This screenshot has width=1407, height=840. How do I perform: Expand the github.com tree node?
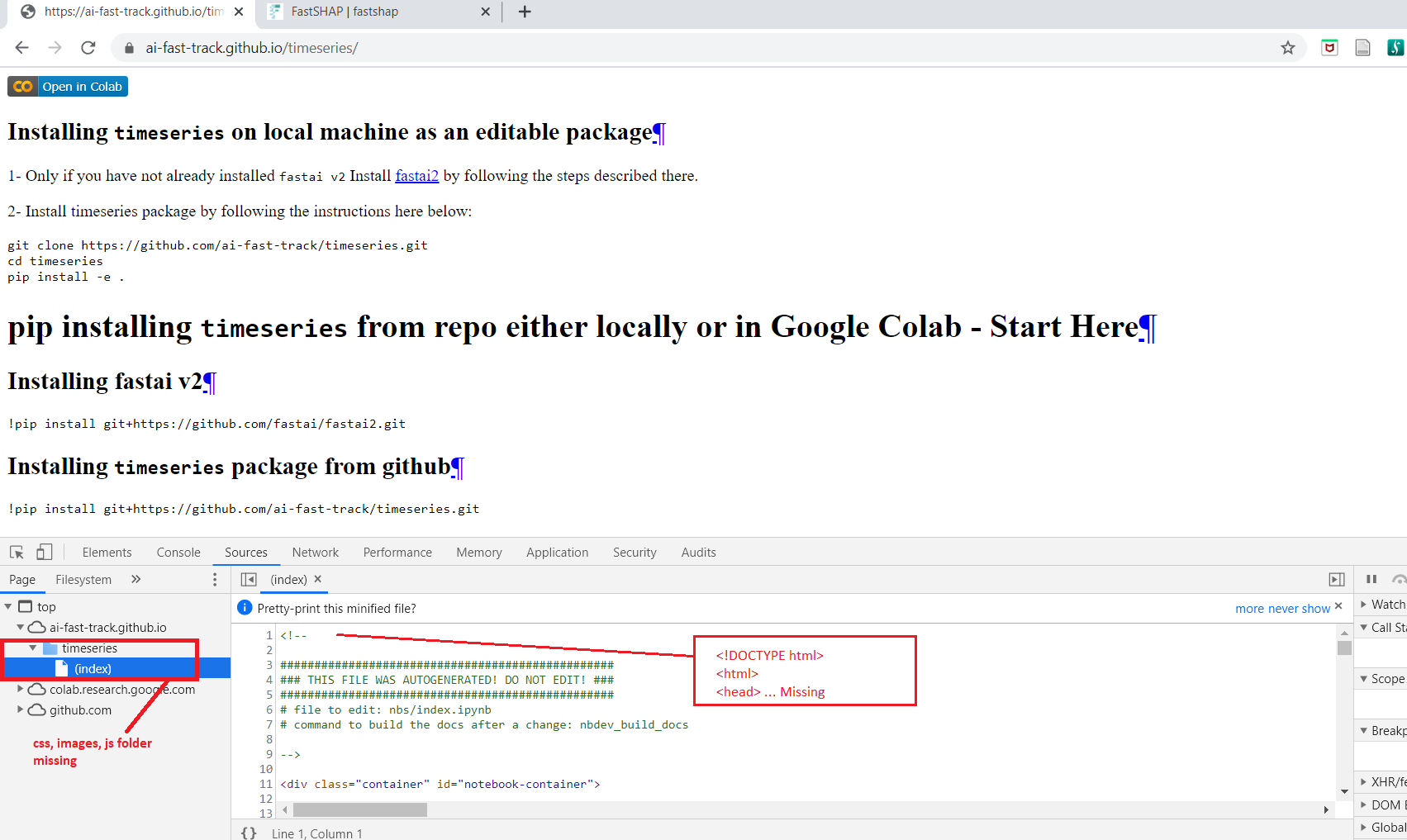[21, 709]
